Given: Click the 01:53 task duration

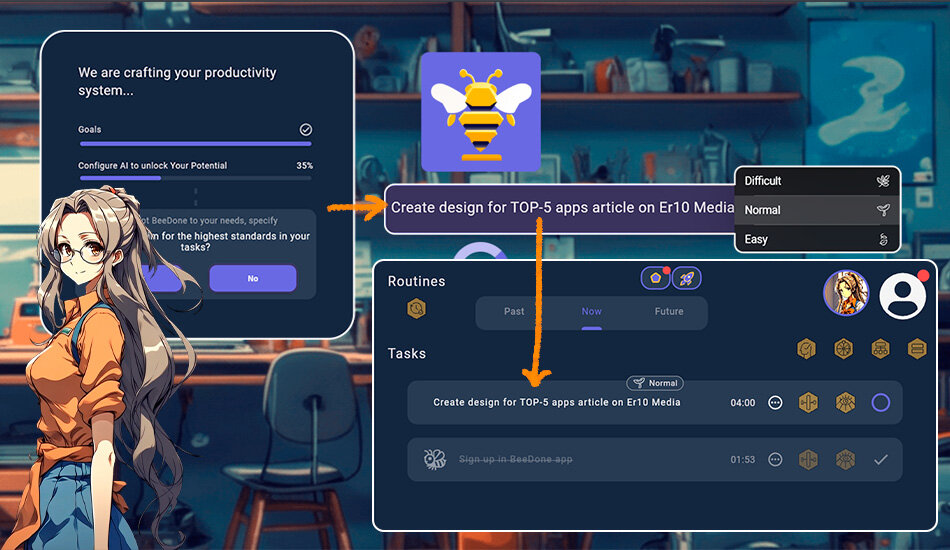Looking at the screenshot, I should [x=743, y=460].
